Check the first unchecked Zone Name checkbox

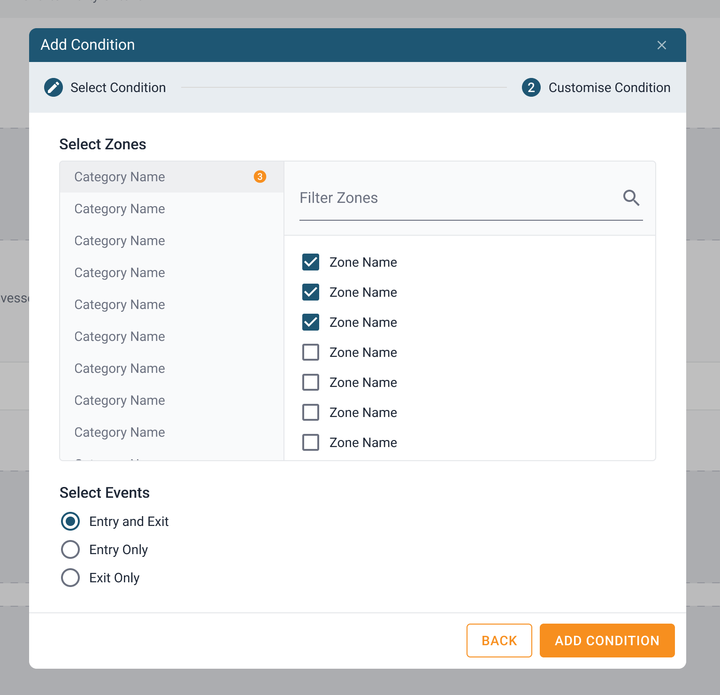pos(311,352)
